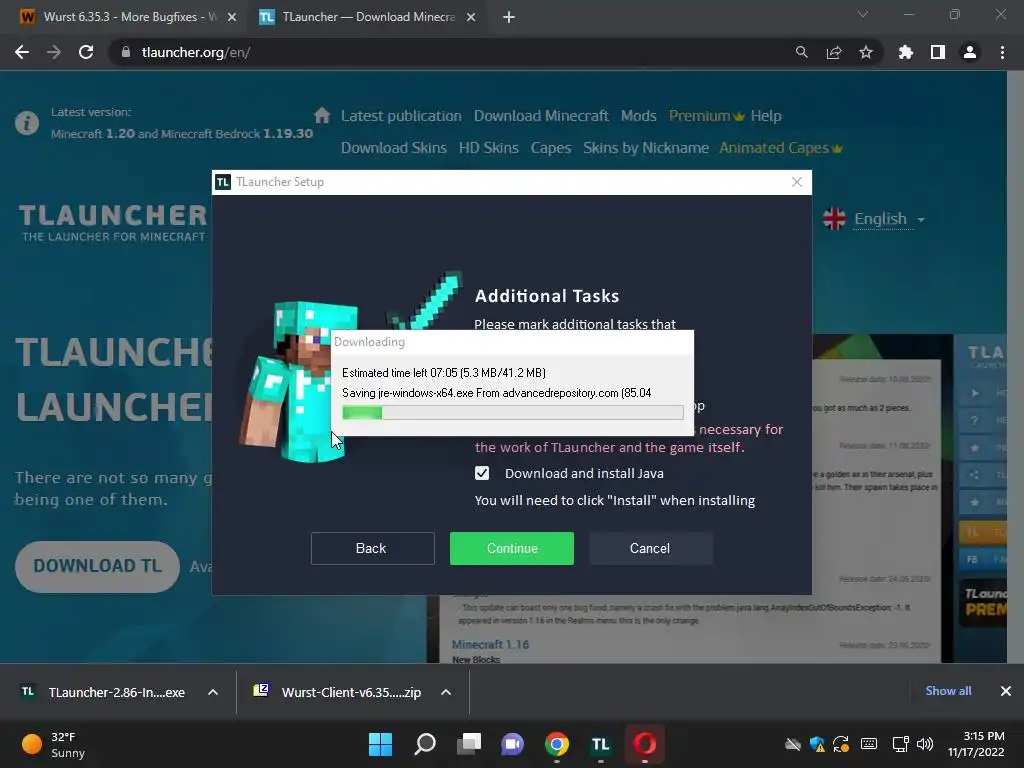The width and height of the screenshot is (1024, 768).
Task: Click the DOWNLOAD TL button
Action: point(97,566)
